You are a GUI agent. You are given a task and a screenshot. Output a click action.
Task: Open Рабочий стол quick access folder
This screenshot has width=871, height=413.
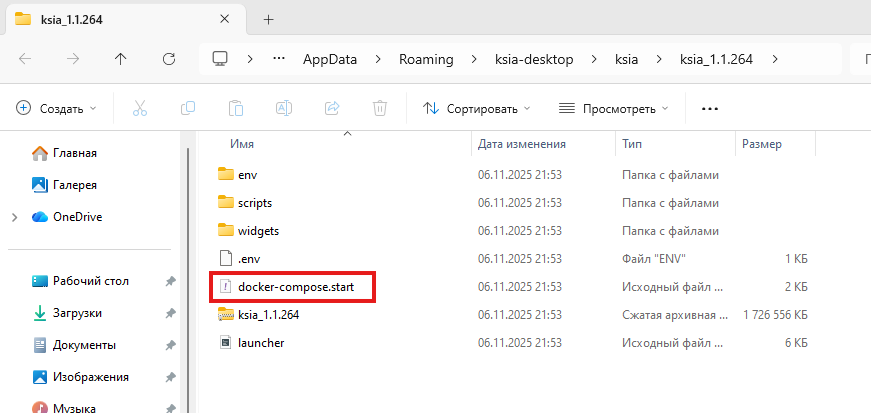[91, 281]
